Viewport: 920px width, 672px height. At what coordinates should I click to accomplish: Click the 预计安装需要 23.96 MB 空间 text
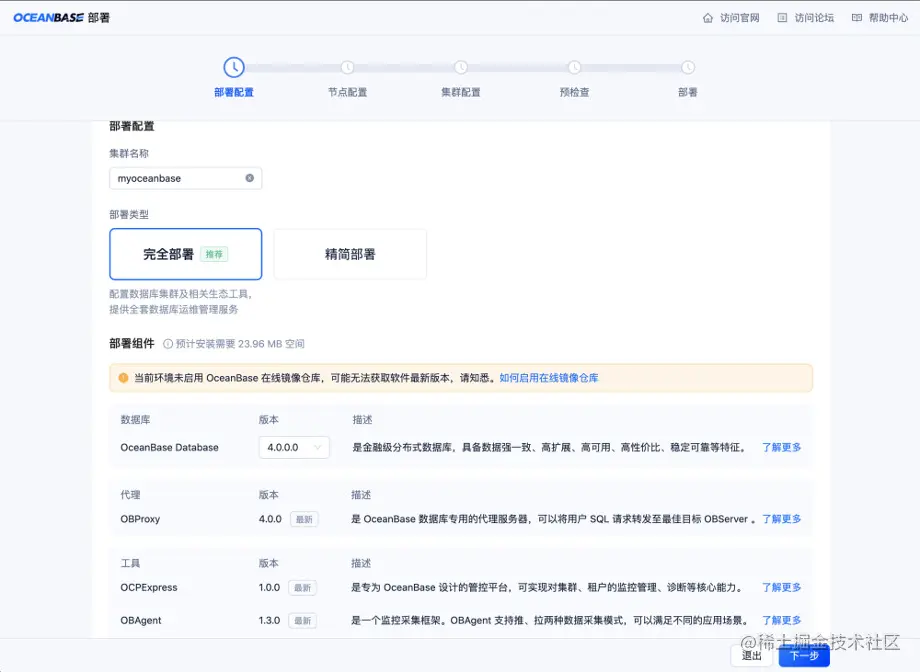pos(241,344)
